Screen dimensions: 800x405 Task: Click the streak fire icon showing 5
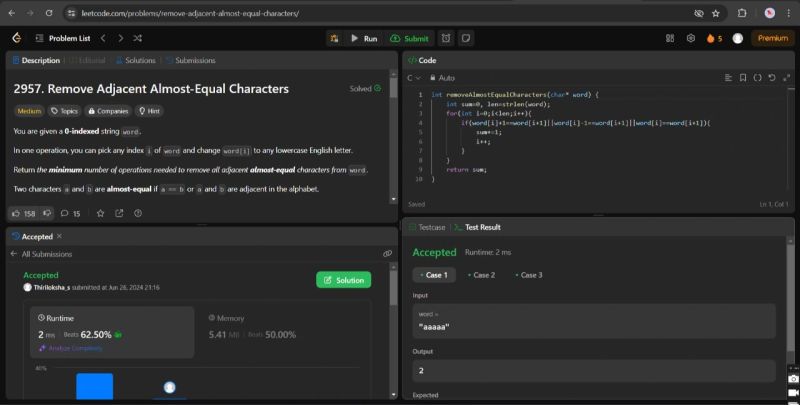coord(714,38)
